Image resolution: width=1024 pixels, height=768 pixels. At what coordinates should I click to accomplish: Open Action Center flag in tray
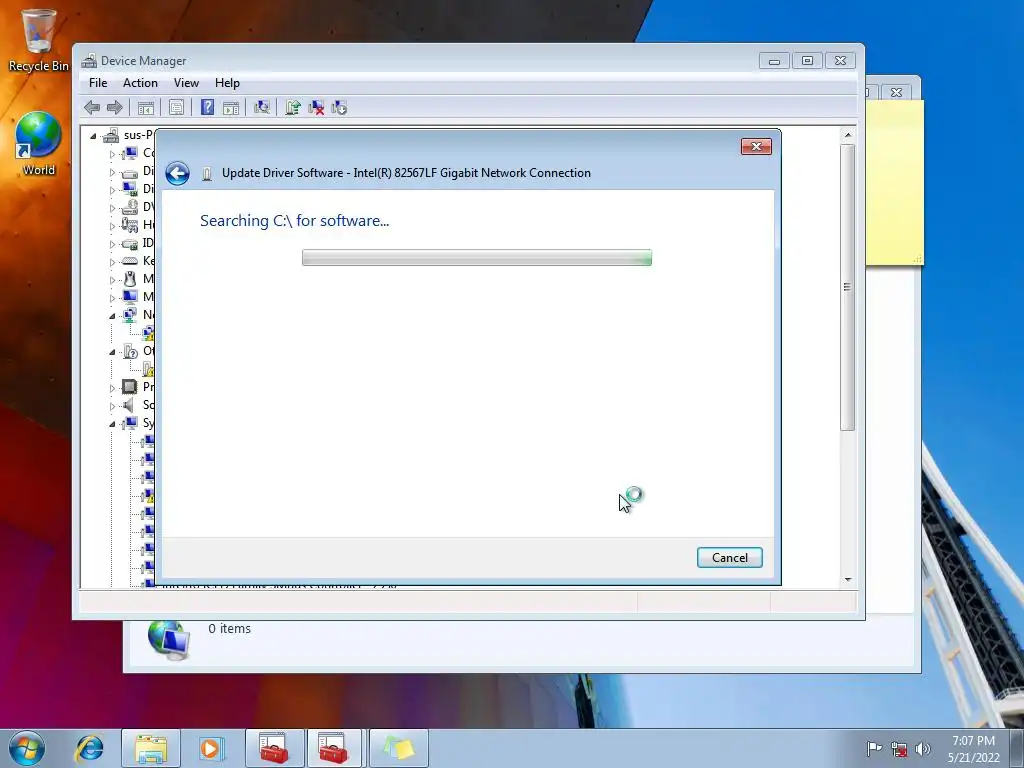coord(874,748)
